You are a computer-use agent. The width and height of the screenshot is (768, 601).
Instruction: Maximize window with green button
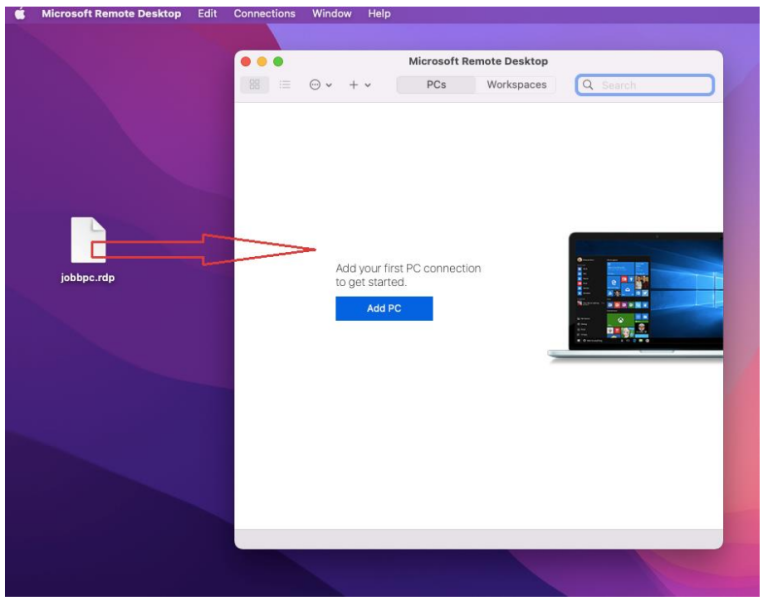click(x=278, y=61)
